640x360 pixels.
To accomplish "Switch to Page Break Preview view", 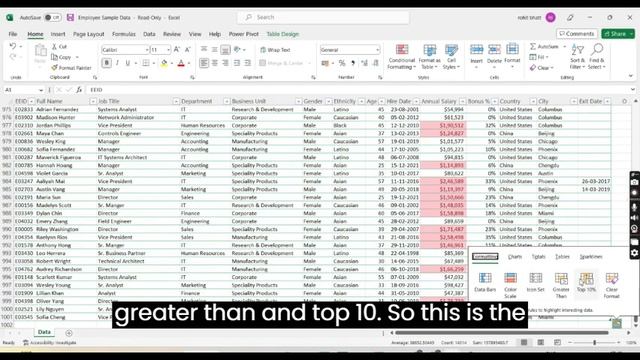I will point(557,342).
